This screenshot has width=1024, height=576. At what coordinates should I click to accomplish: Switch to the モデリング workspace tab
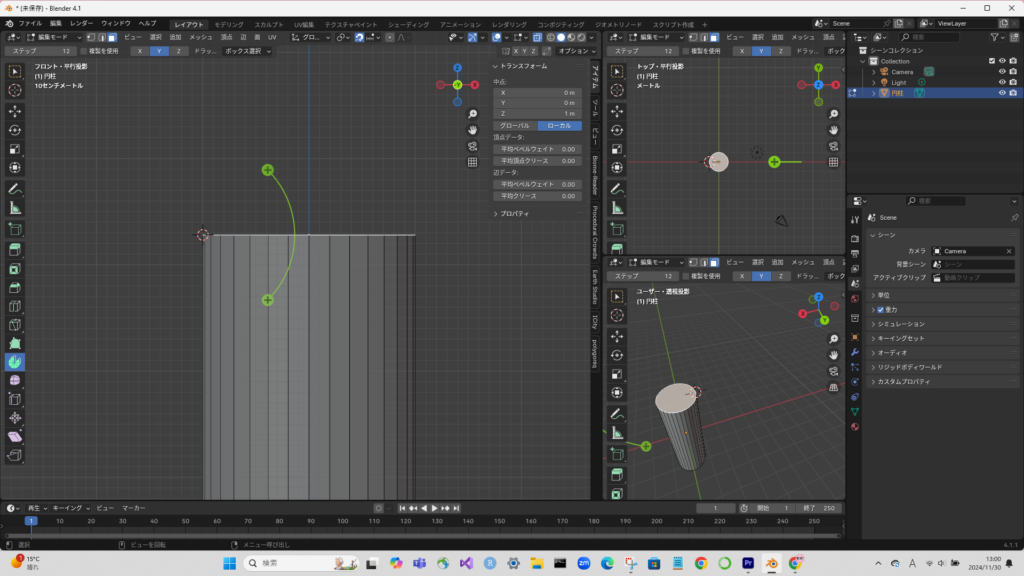[228, 23]
